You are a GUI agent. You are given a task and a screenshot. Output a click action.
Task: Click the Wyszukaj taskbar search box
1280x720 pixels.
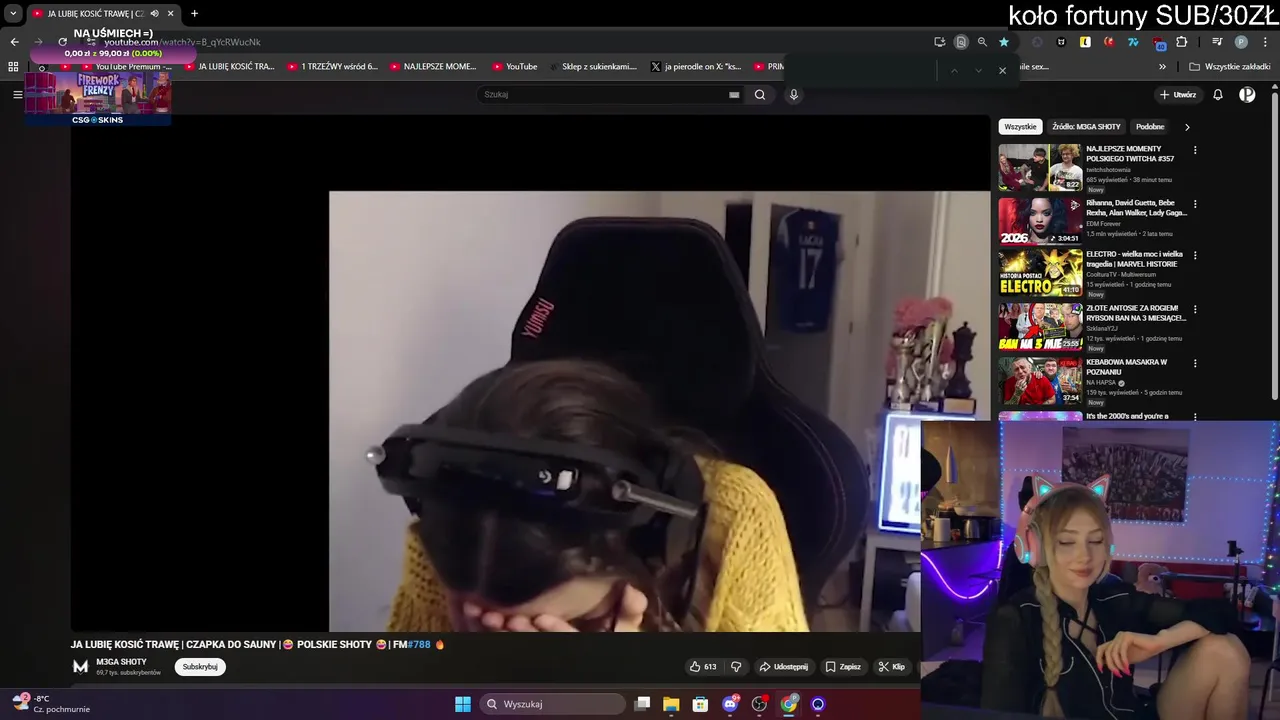tap(553, 704)
